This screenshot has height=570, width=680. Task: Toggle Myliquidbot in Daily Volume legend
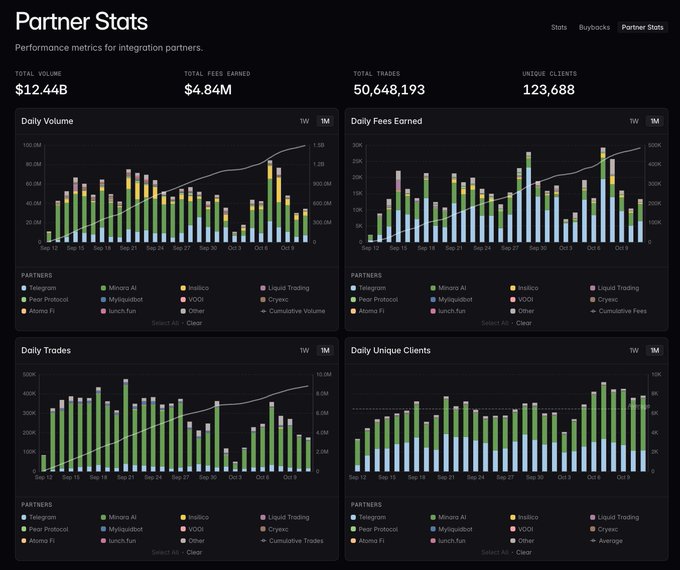click(121, 300)
